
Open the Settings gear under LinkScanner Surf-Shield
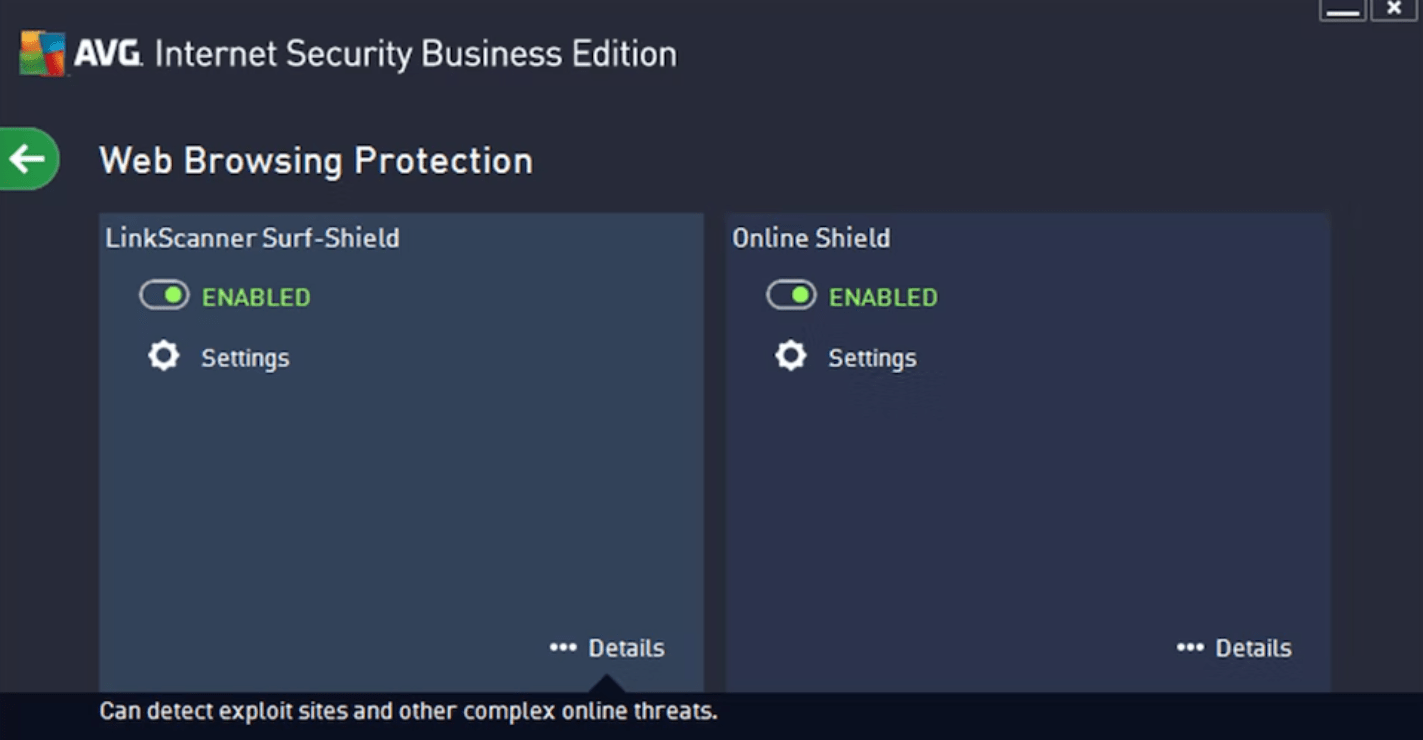pos(163,356)
